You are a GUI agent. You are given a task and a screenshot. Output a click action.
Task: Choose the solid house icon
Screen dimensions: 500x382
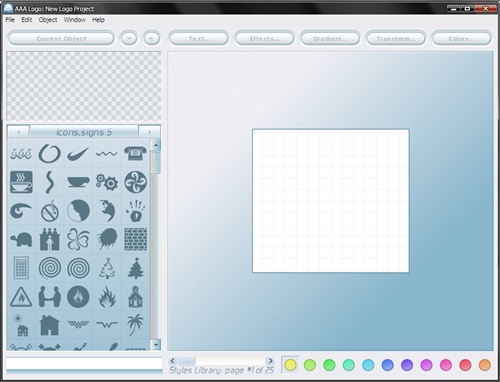50,325
